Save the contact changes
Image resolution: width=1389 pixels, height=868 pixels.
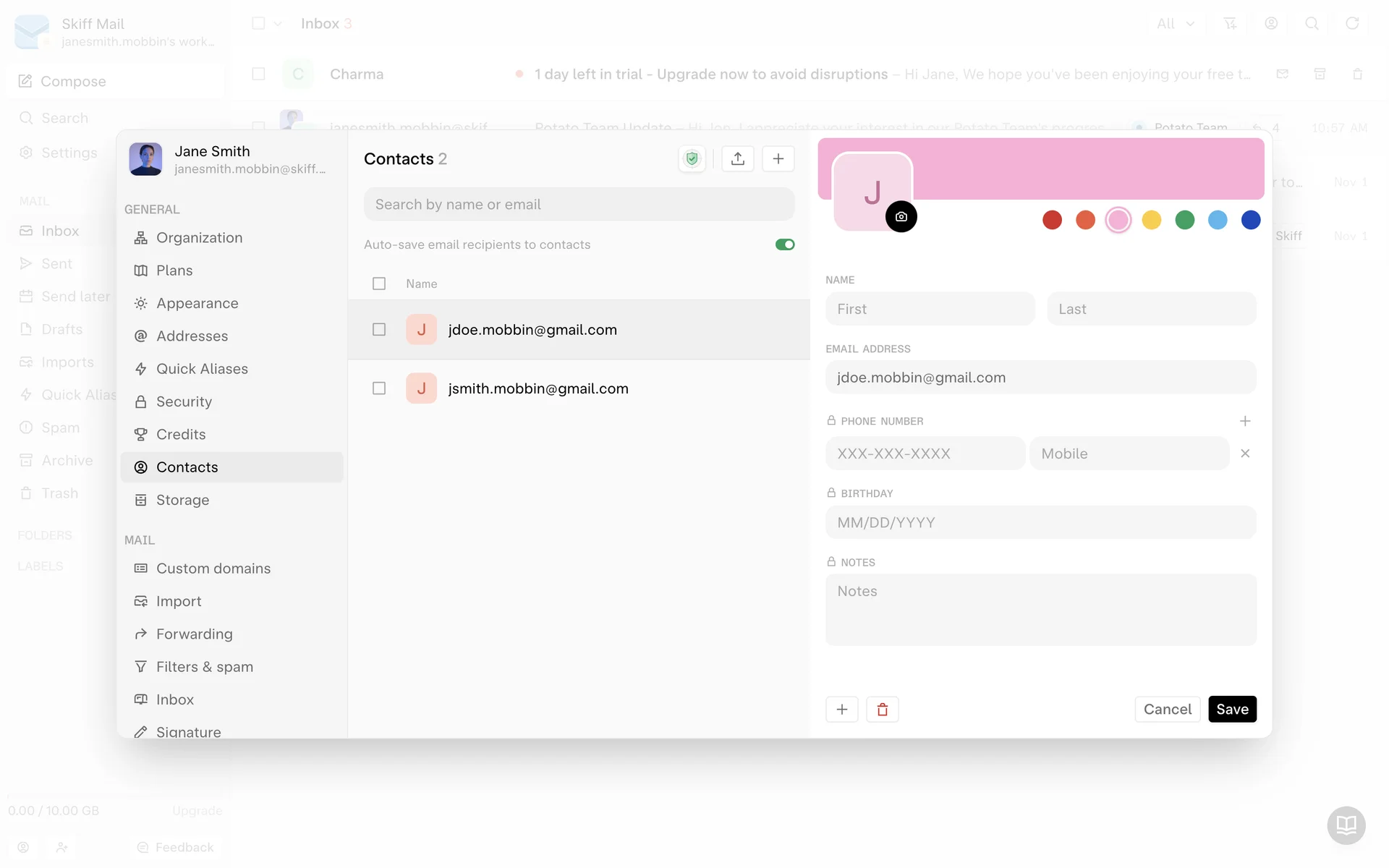tap(1231, 710)
